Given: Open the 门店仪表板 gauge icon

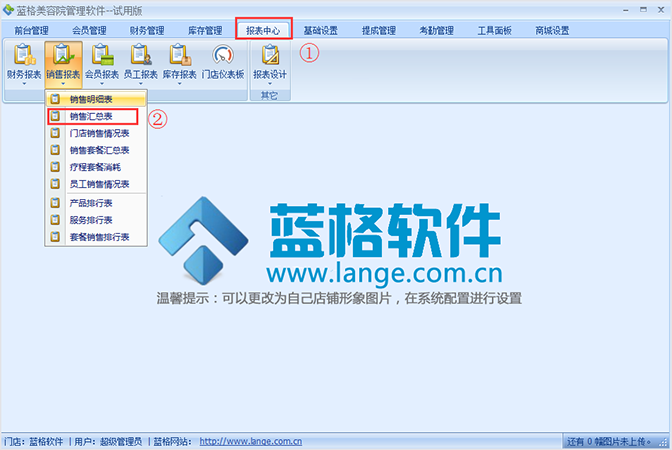Looking at the screenshot, I should pos(223,62).
